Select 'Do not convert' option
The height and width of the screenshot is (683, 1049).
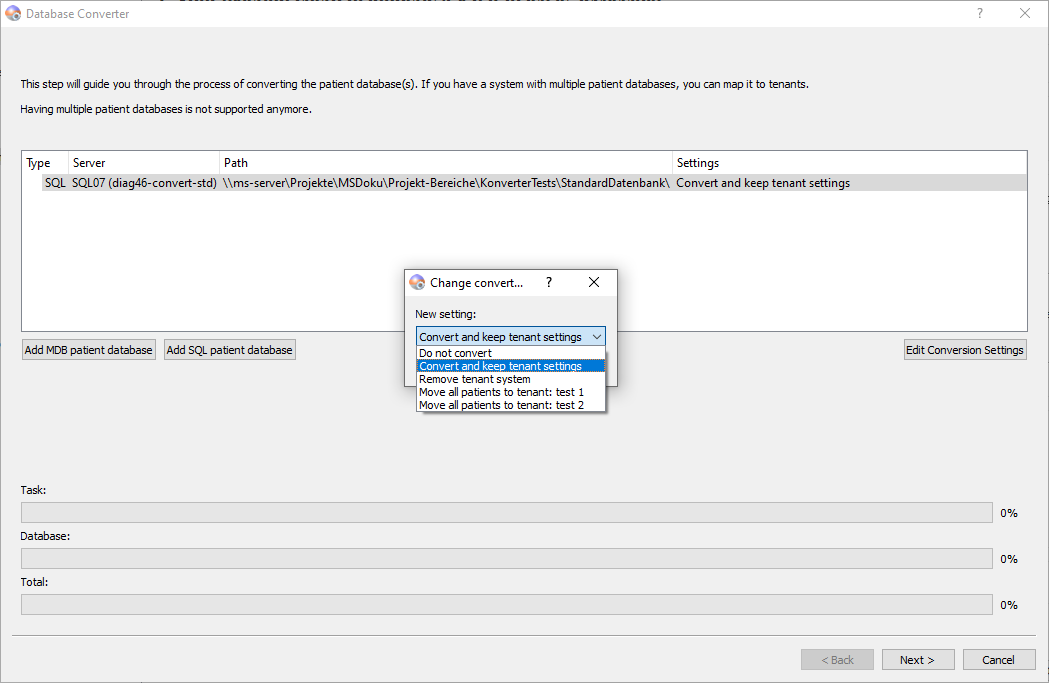(455, 353)
